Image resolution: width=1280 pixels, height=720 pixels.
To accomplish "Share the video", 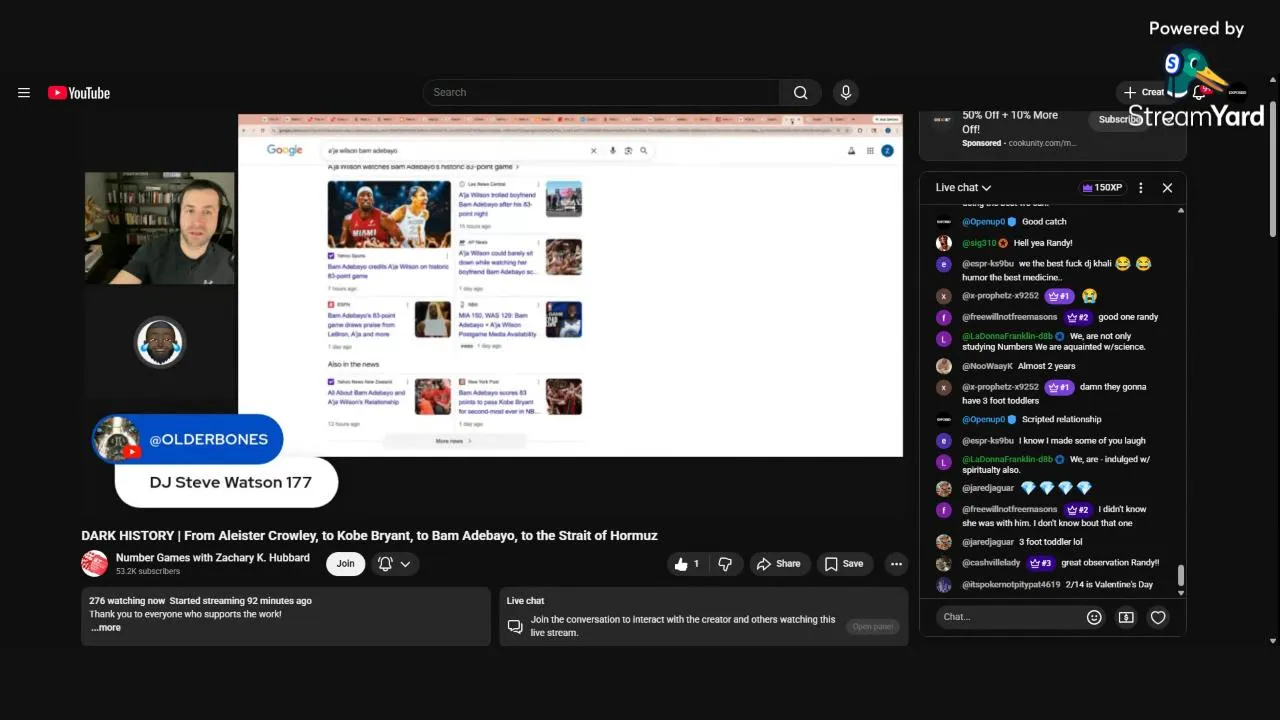I will point(779,564).
